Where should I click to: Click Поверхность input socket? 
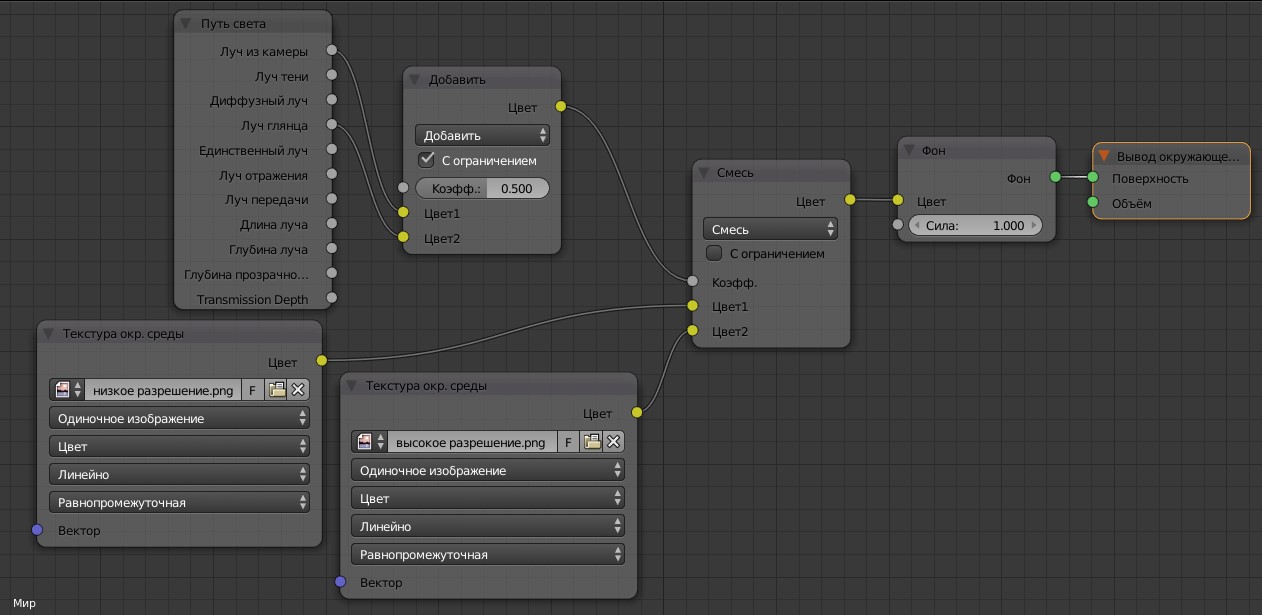(1092, 178)
